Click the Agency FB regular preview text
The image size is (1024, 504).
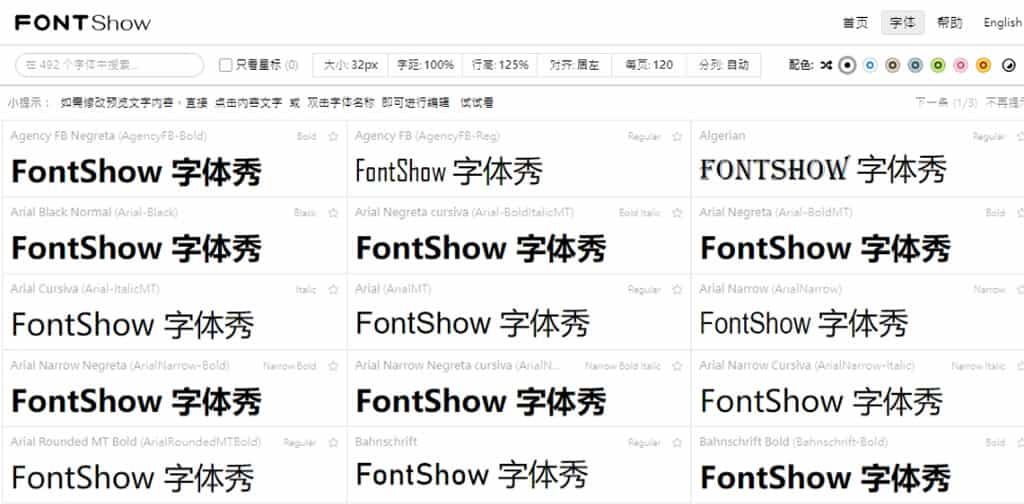coord(449,172)
